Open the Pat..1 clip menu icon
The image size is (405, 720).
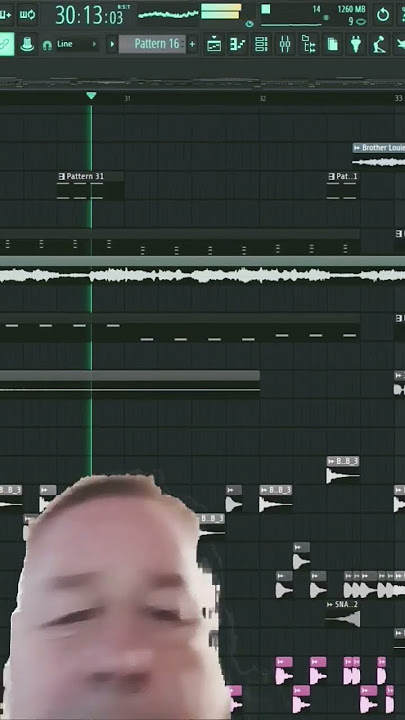click(x=332, y=176)
